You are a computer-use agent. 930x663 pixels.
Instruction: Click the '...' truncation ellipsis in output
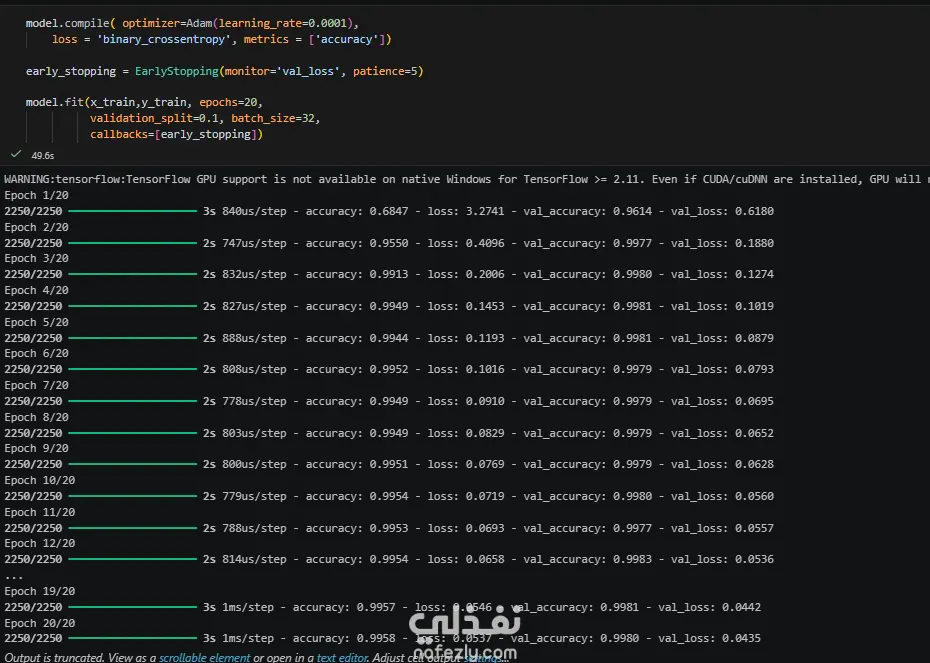13,576
